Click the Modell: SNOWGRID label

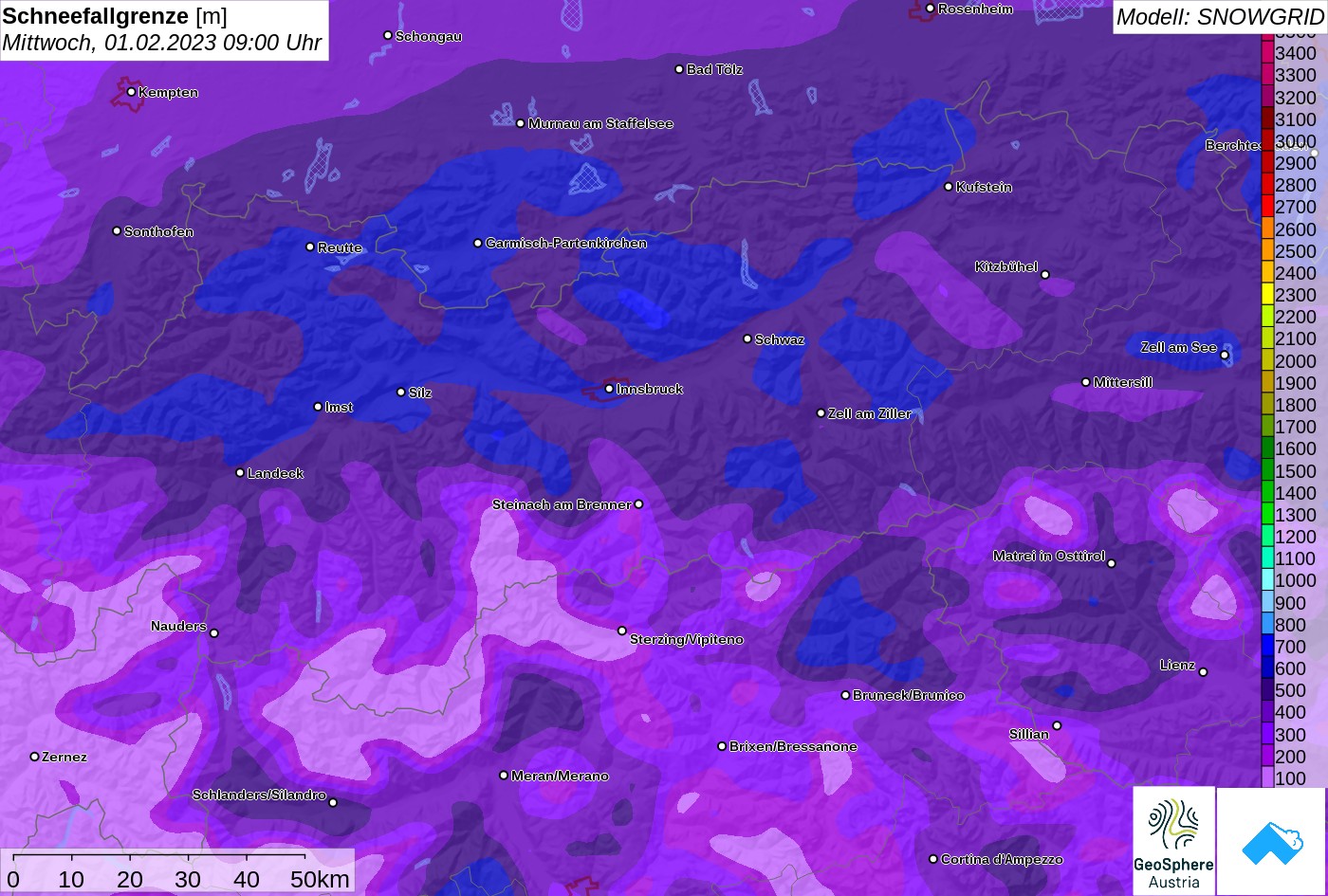click(x=1219, y=16)
